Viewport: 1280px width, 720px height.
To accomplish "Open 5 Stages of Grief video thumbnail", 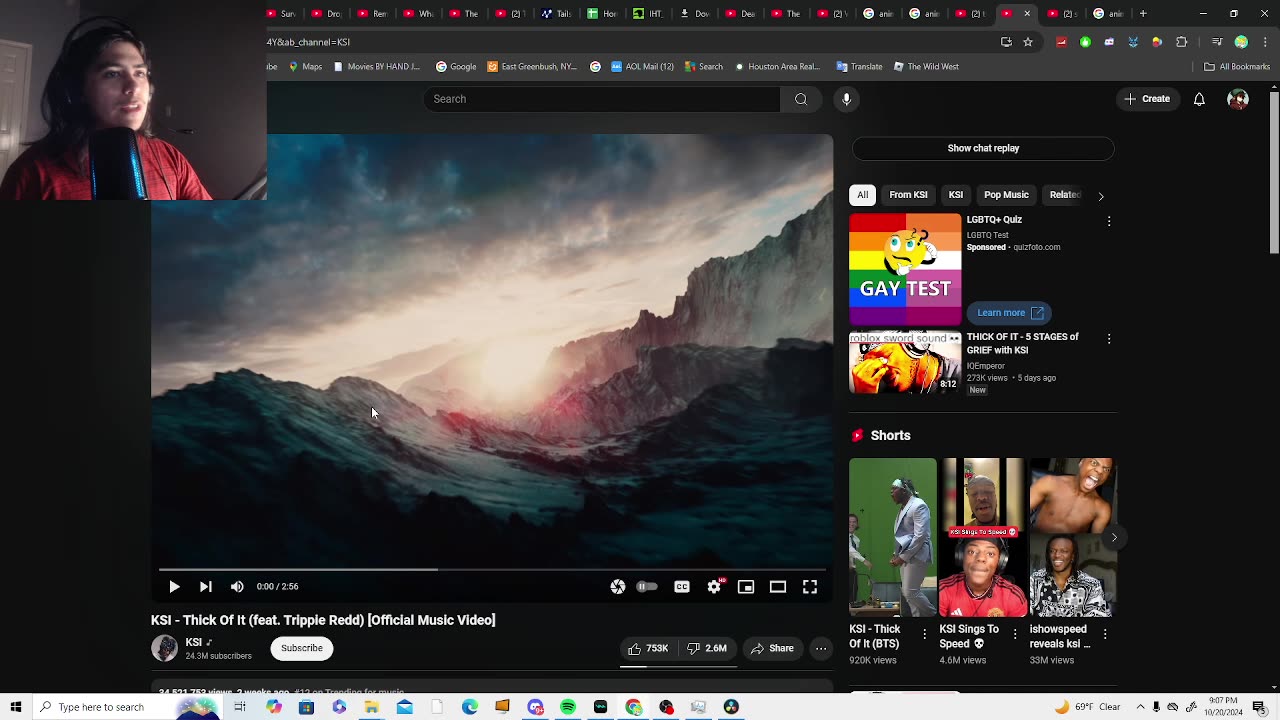I will (x=905, y=363).
